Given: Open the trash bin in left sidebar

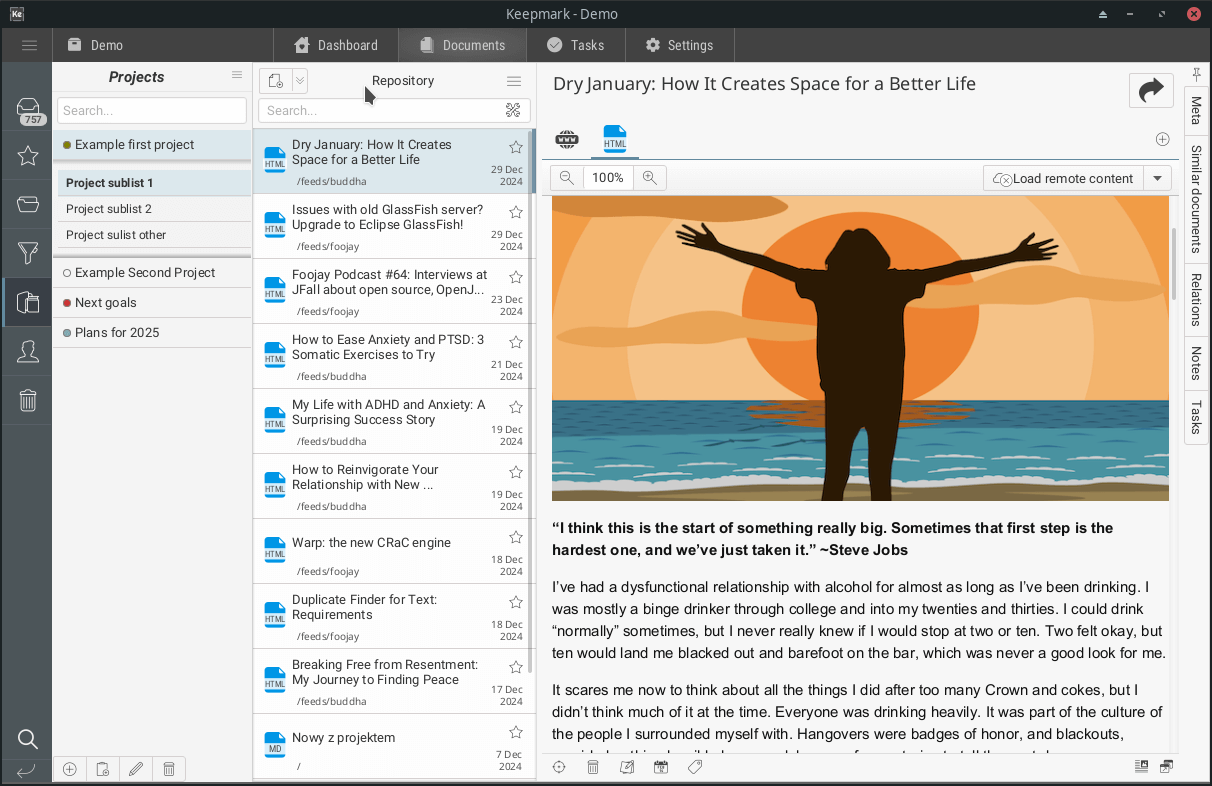Looking at the screenshot, I should (28, 401).
